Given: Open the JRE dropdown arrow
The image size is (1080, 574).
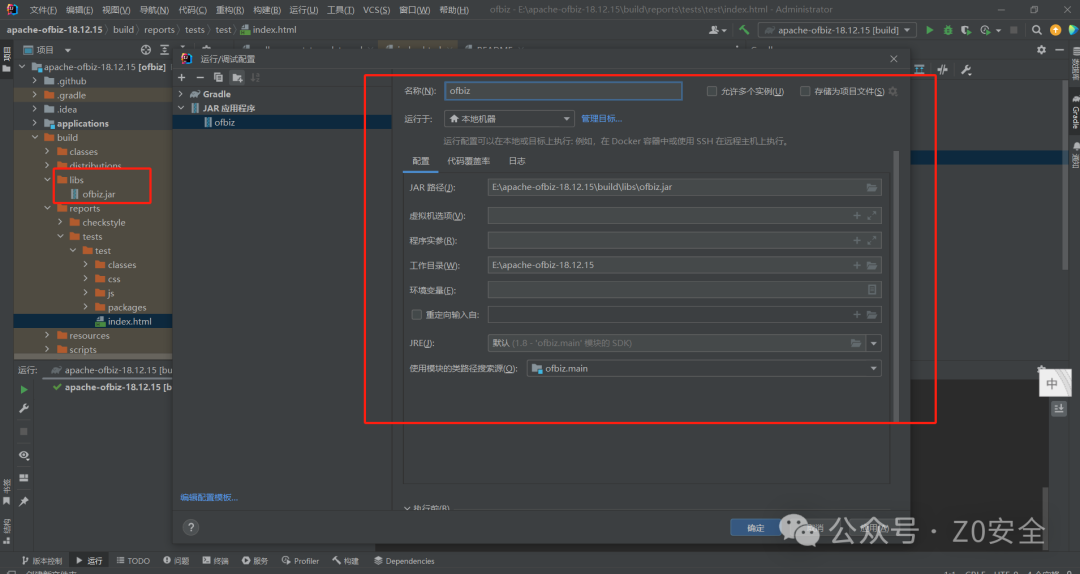Looking at the screenshot, I should click(x=874, y=343).
